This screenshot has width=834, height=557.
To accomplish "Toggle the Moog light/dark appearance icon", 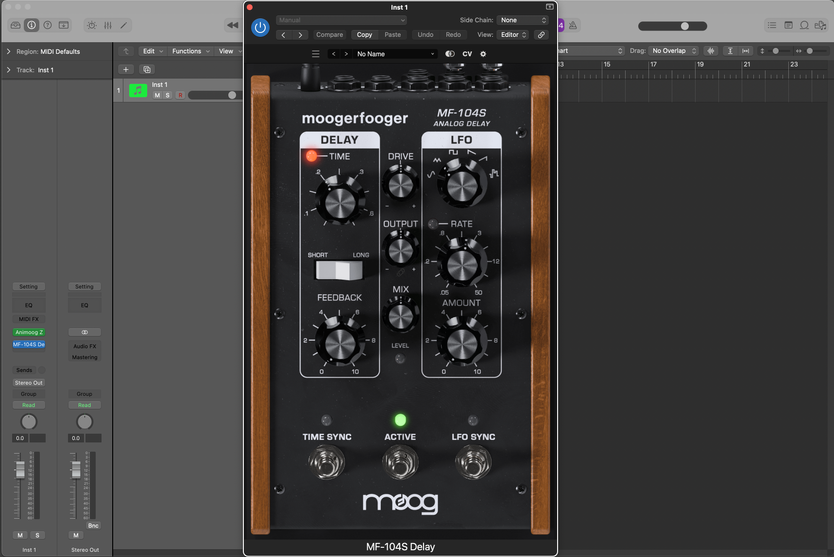I will click(x=450, y=54).
